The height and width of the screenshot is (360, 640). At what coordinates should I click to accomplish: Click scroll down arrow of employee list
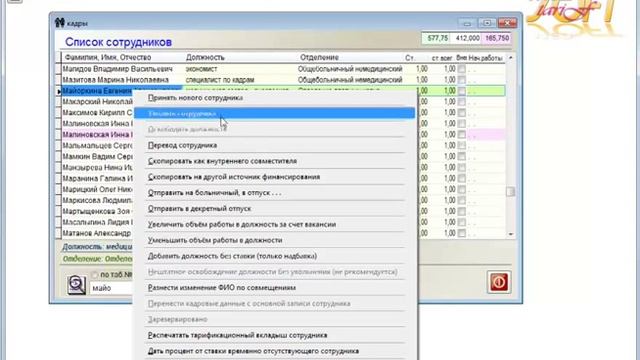pos(510,234)
